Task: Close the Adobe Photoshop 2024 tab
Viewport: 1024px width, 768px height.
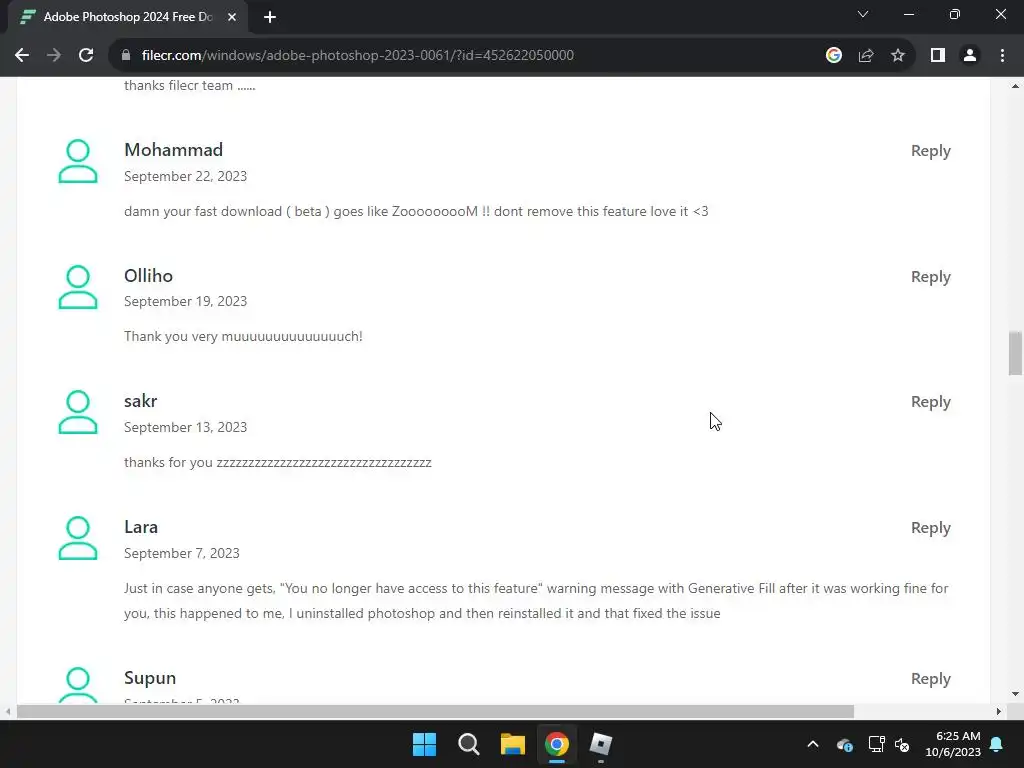Action: coord(232,17)
